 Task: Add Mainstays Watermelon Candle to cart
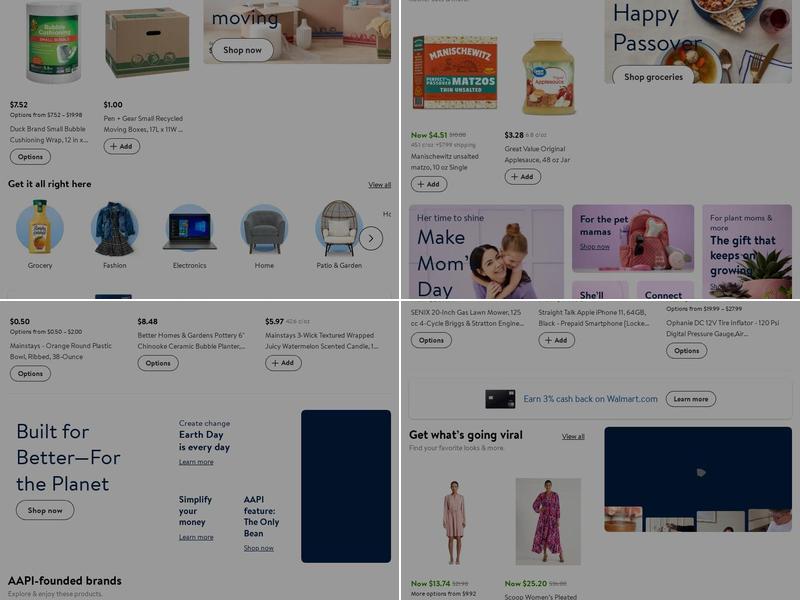tap(283, 363)
